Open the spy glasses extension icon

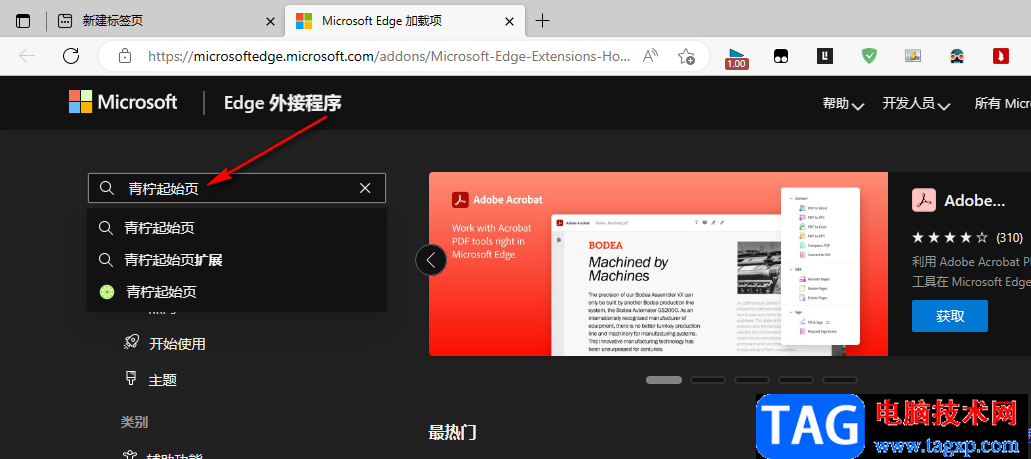click(x=957, y=57)
